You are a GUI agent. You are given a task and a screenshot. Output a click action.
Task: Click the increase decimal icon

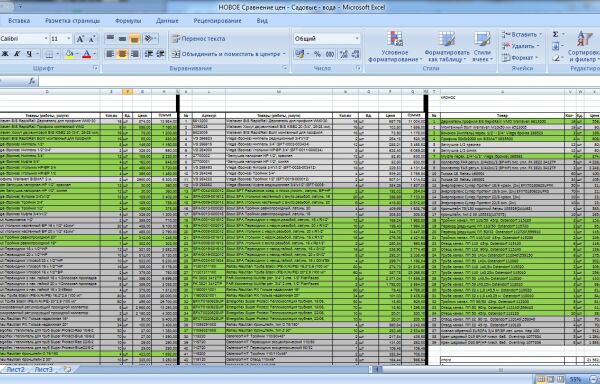click(344, 54)
